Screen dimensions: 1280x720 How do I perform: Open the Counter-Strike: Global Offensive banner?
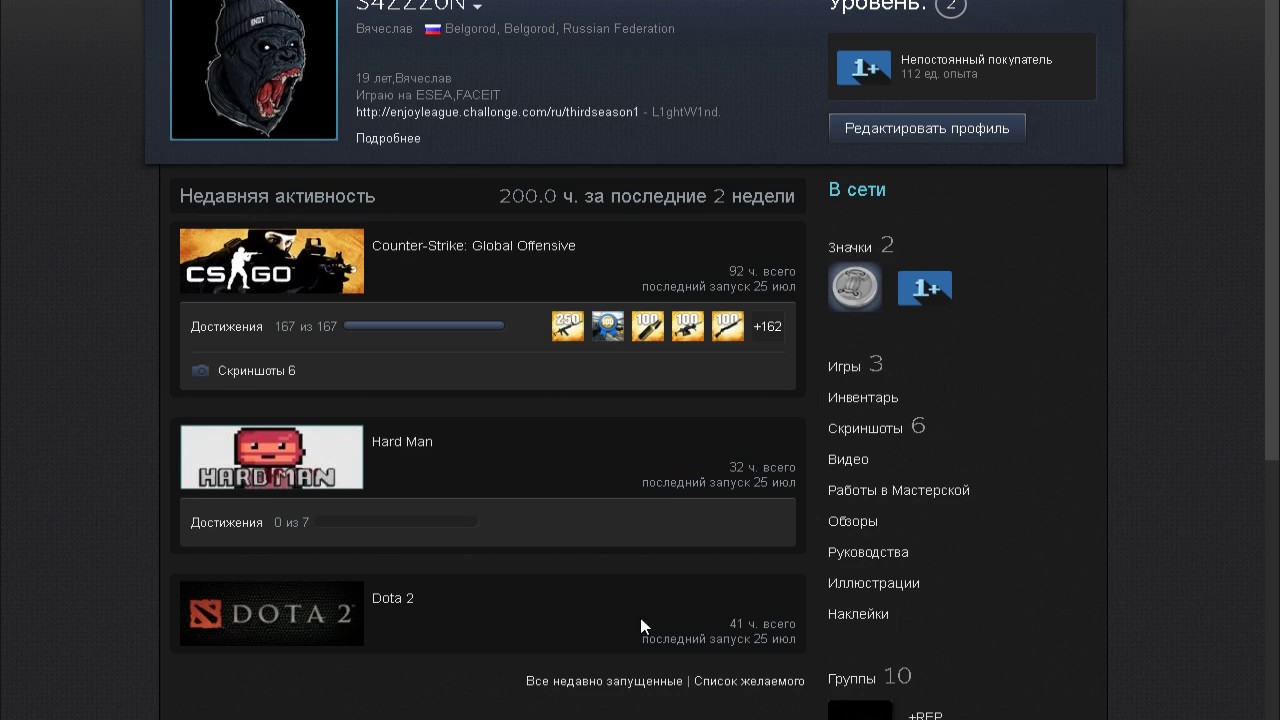click(272, 261)
